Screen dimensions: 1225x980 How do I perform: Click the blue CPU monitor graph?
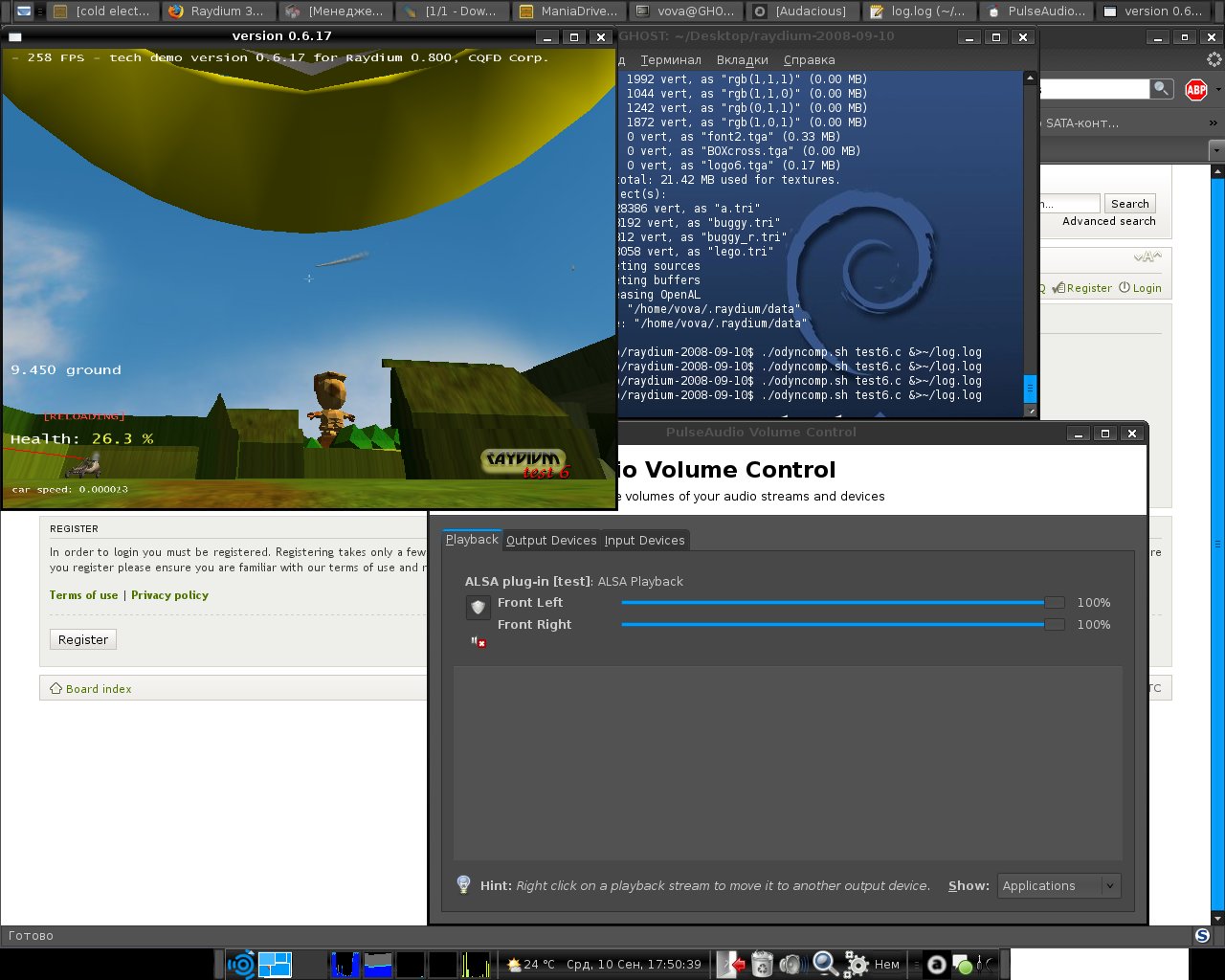(x=345, y=965)
